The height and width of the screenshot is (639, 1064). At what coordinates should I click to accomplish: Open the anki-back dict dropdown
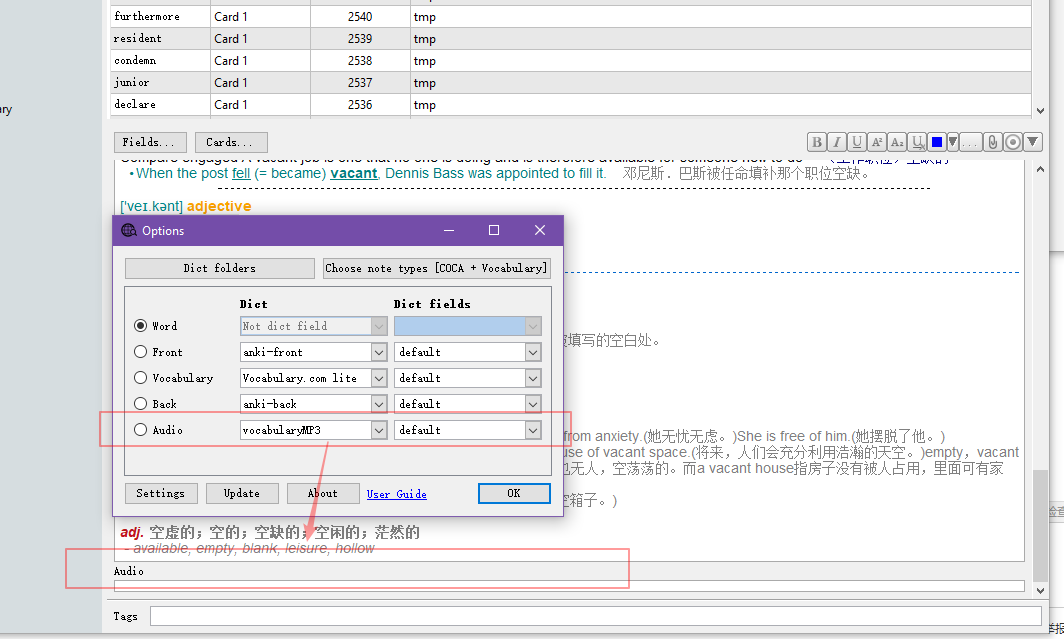[379, 404]
